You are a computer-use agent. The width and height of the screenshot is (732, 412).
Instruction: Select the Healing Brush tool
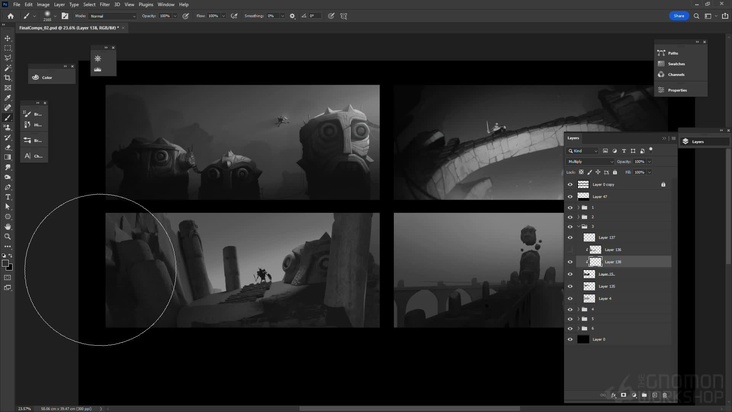(7, 108)
